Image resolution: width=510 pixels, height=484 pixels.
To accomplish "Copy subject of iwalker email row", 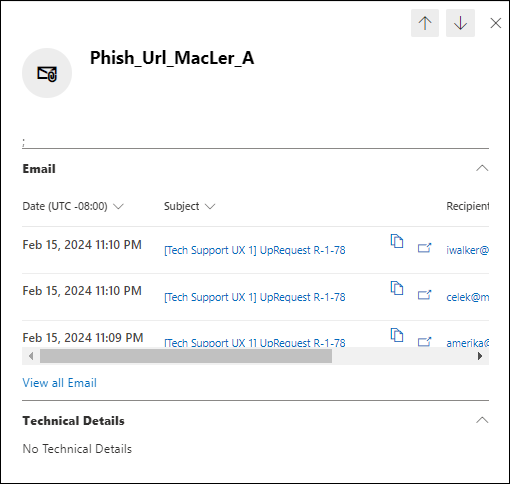I will pos(397,241).
